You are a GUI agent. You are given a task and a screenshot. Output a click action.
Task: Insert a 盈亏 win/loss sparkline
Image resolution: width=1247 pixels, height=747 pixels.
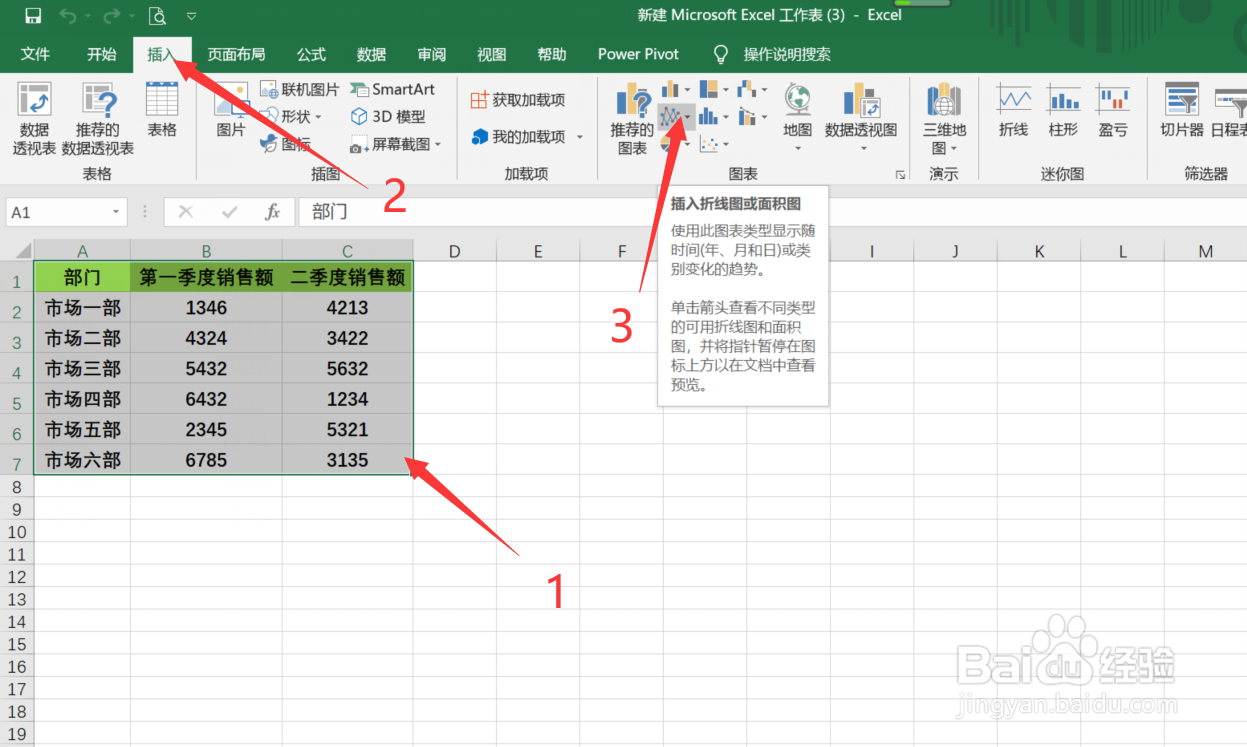pos(1114,115)
